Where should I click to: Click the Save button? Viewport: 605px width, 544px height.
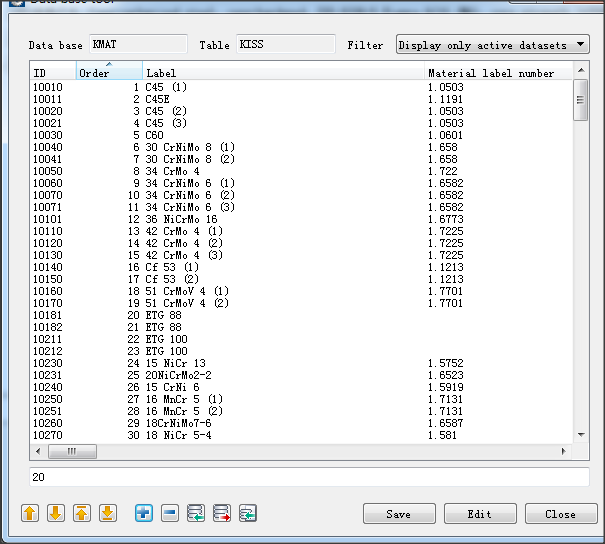pyautogui.click(x=399, y=514)
